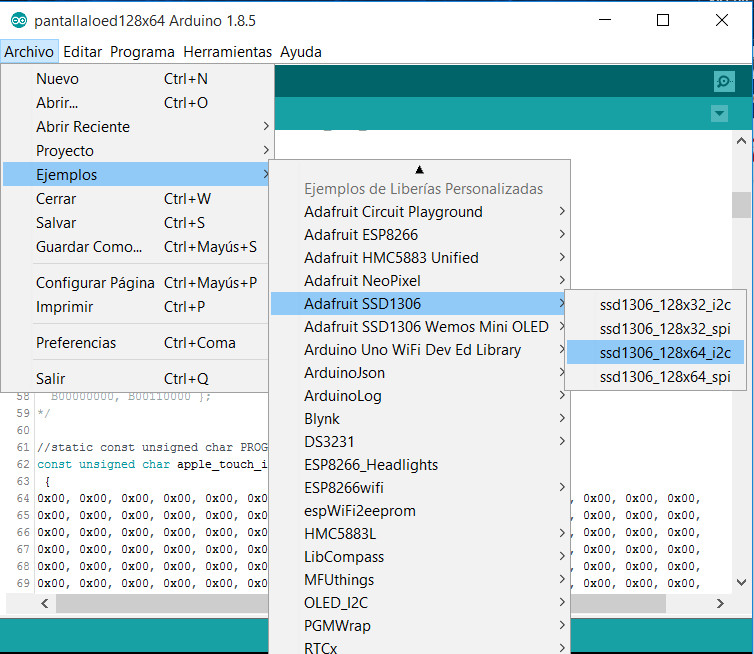Expand Proyecto submenu in Archivo menu
This screenshot has height=654, width=754.
point(65,151)
